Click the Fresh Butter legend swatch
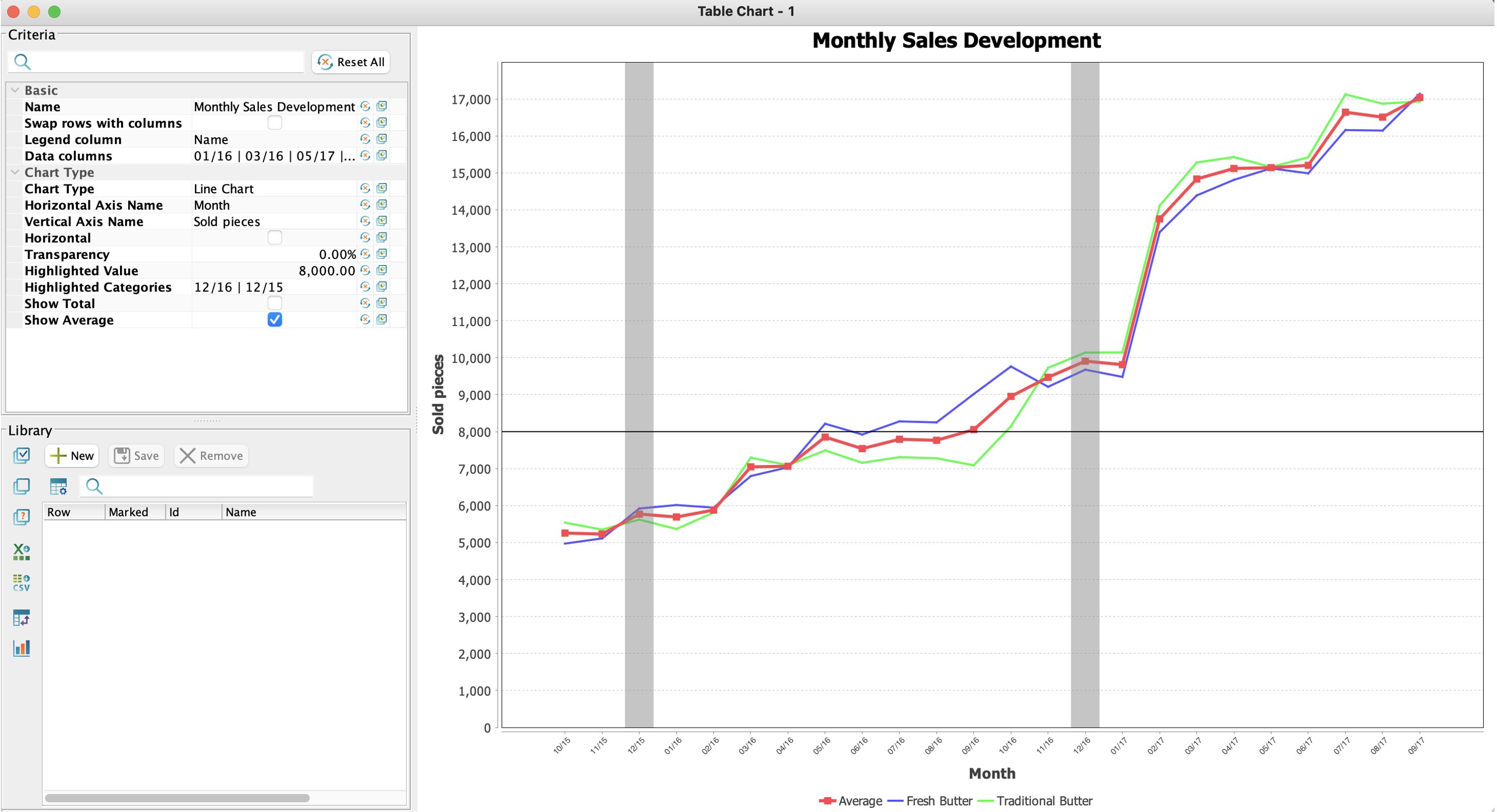The image size is (1497, 812). click(895, 800)
